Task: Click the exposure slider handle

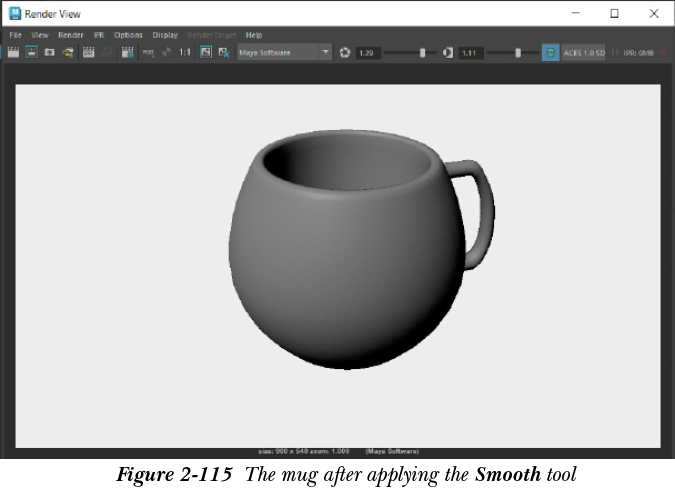Action: 422,52
